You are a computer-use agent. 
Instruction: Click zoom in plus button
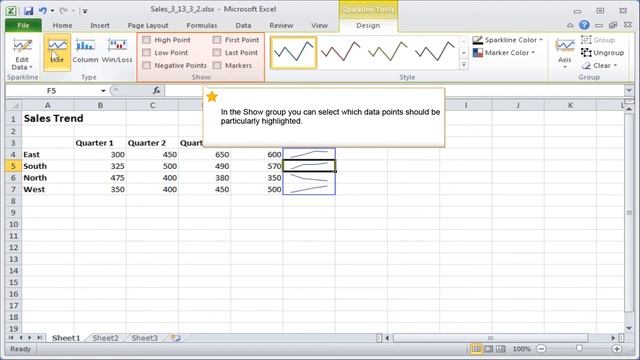click(617, 349)
